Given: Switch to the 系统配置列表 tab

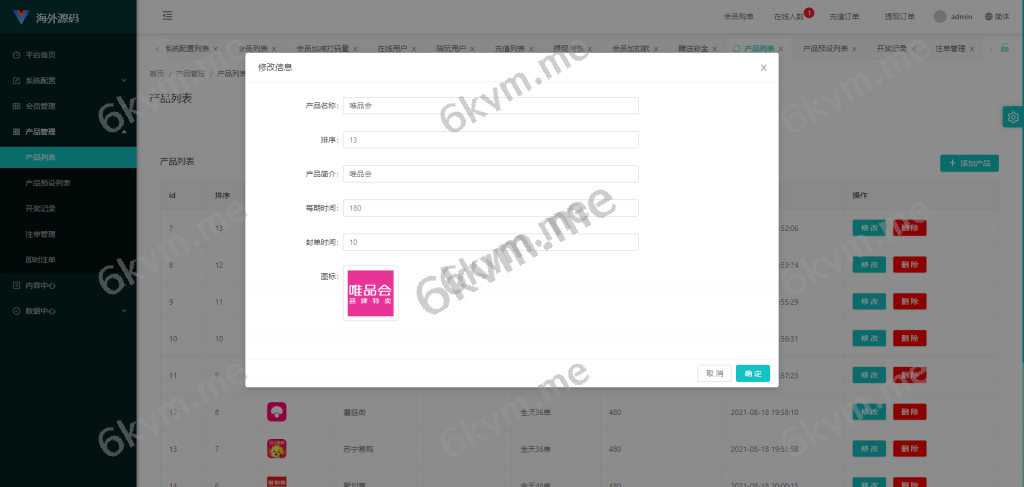Looking at the screenshot, I should pos(187,48).
